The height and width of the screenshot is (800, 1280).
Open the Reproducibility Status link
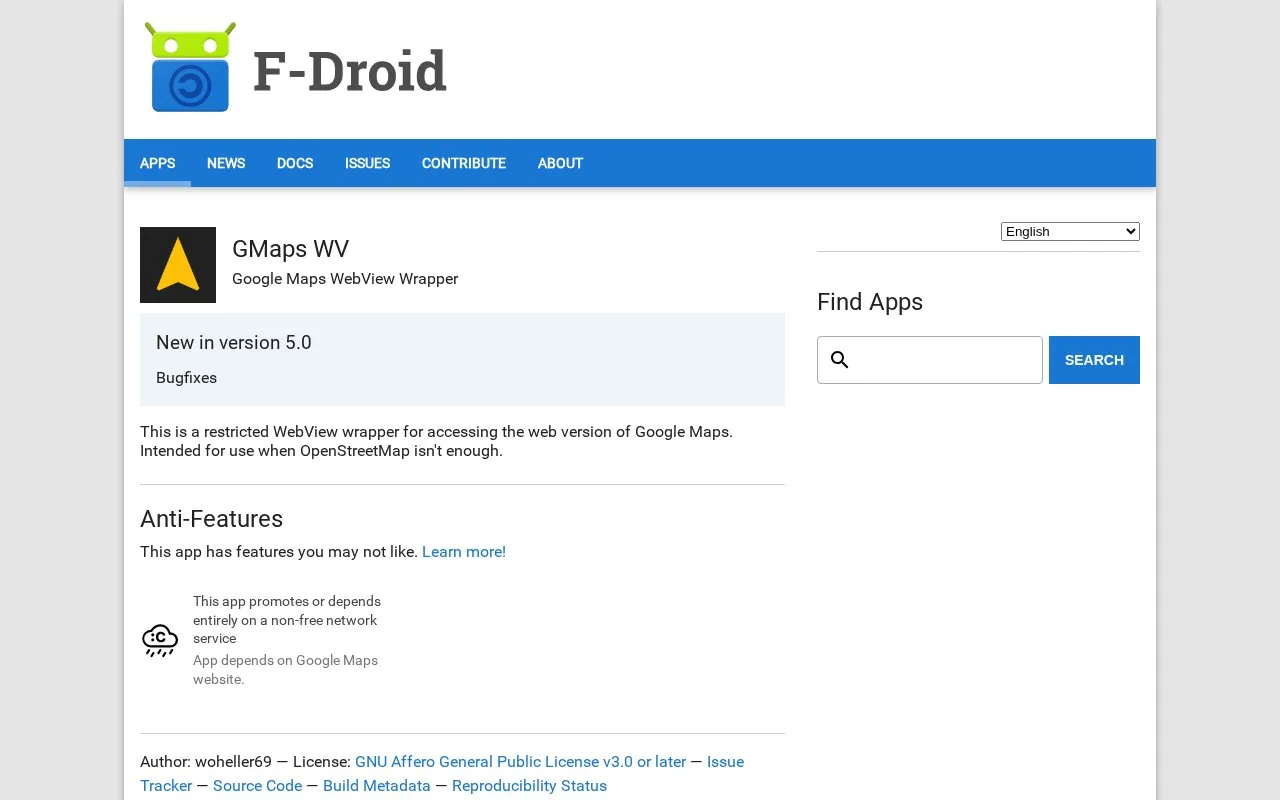click(529, 786)
